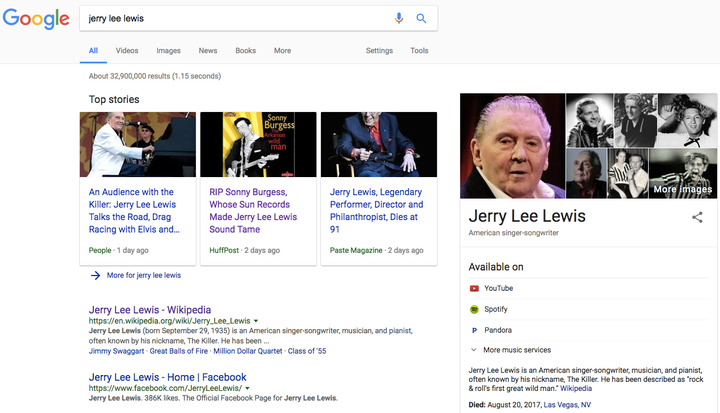The height and width of the screenshot is (413, 720).
Task: Click the Jerry Lee Lewis panel title
Action: click(x=527, y=216)
